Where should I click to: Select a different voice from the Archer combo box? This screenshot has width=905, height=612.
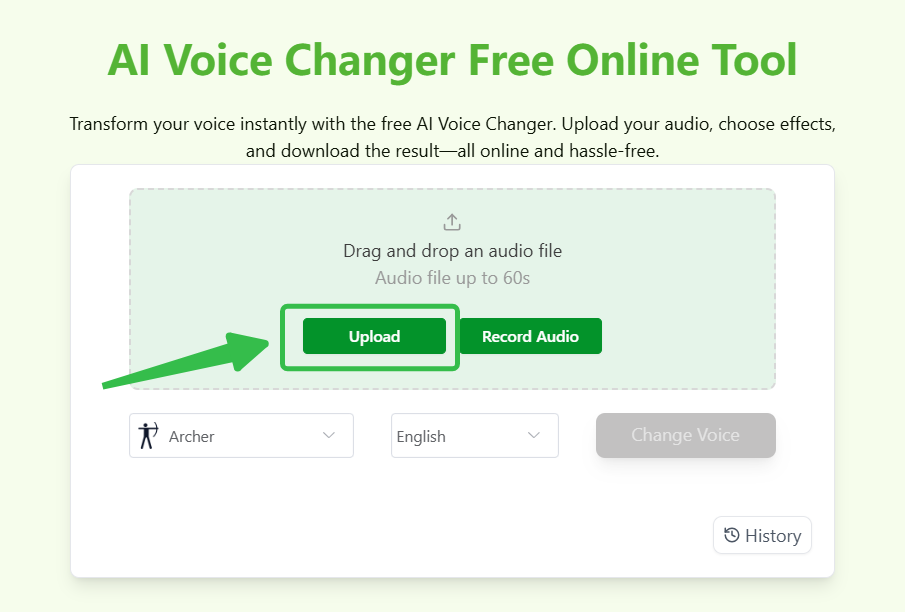(240, 435)
